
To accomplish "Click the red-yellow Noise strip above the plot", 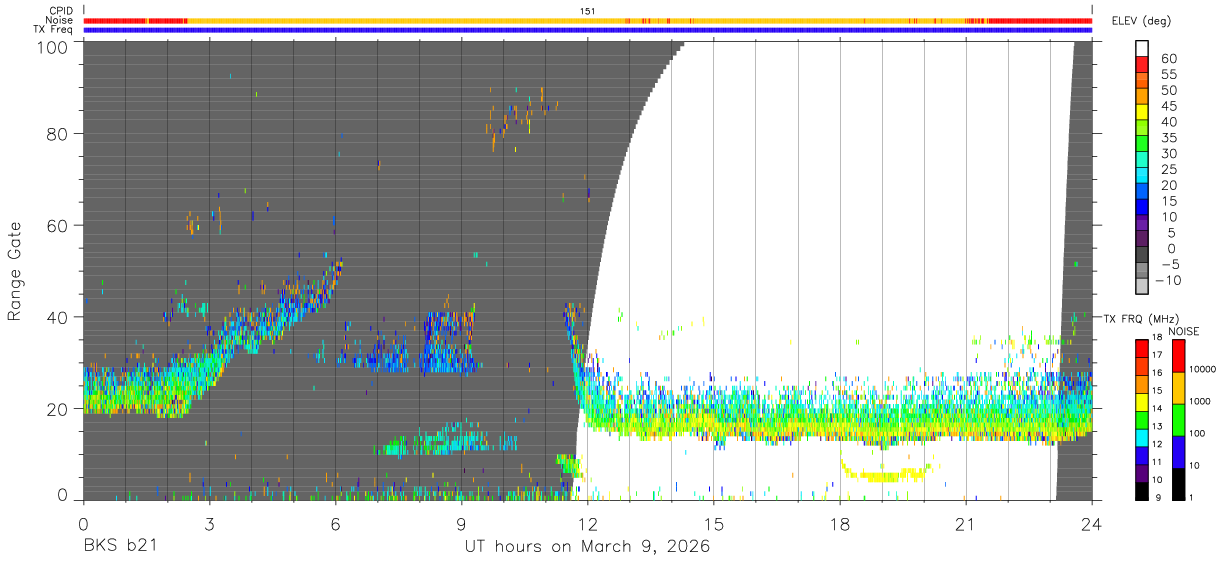I will 588,20.
